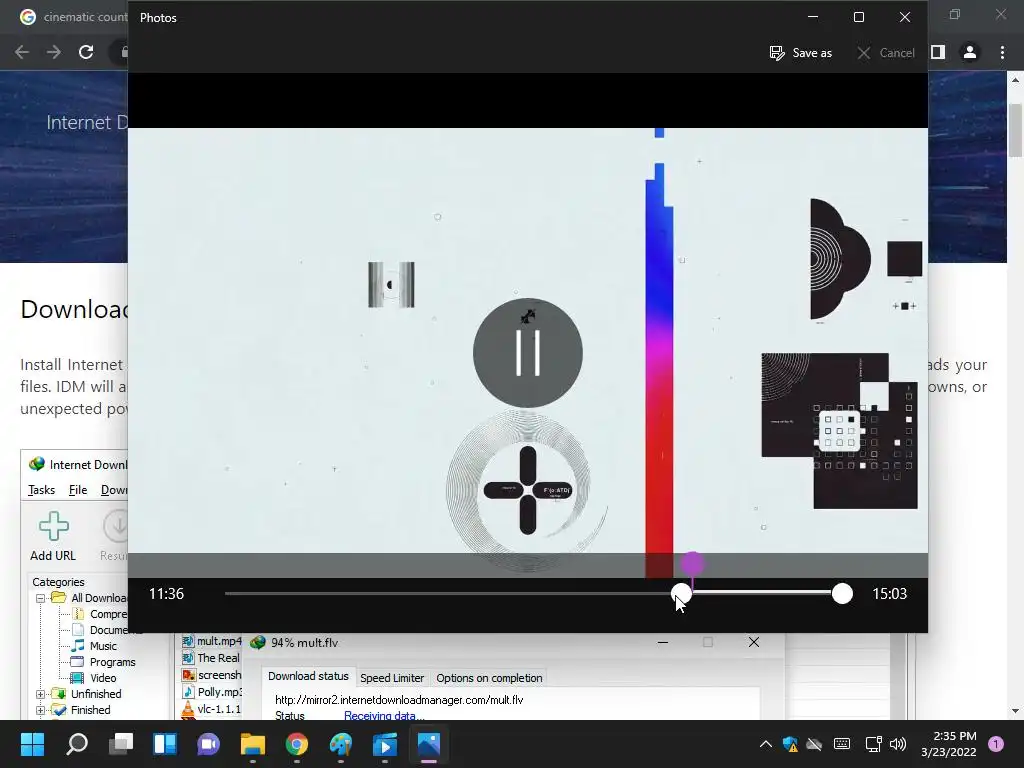The image size is (1024, 768).
Task: Select the vlc-1.1.1 file row
Action: pyautogui.click(x=212, y=709)
